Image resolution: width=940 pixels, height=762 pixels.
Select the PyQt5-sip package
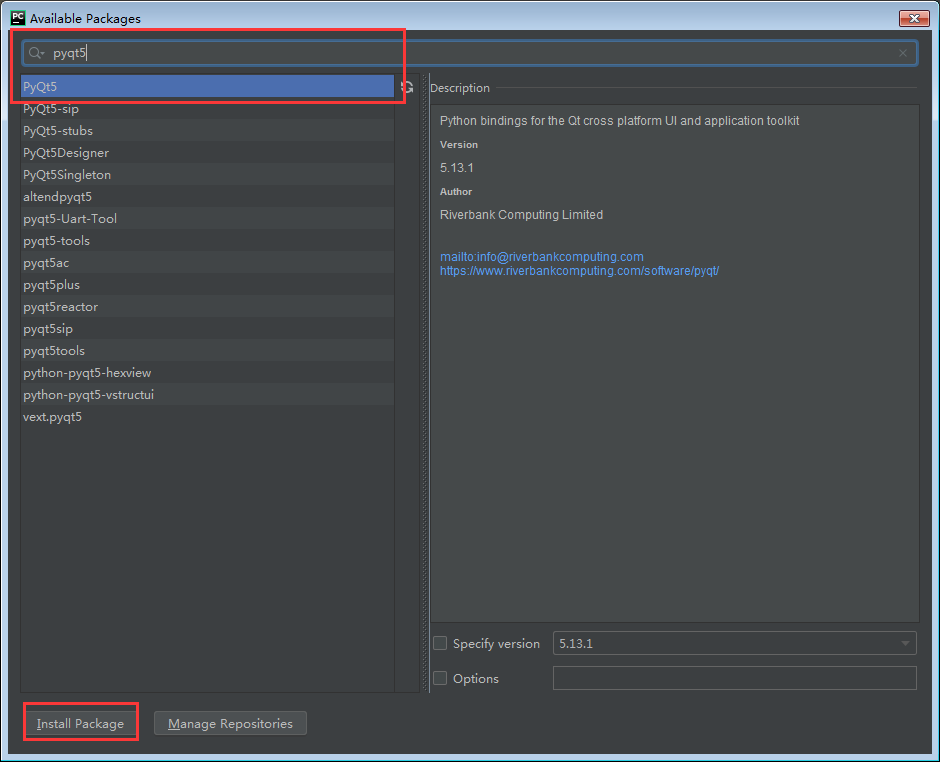click(x=207, y=109)
